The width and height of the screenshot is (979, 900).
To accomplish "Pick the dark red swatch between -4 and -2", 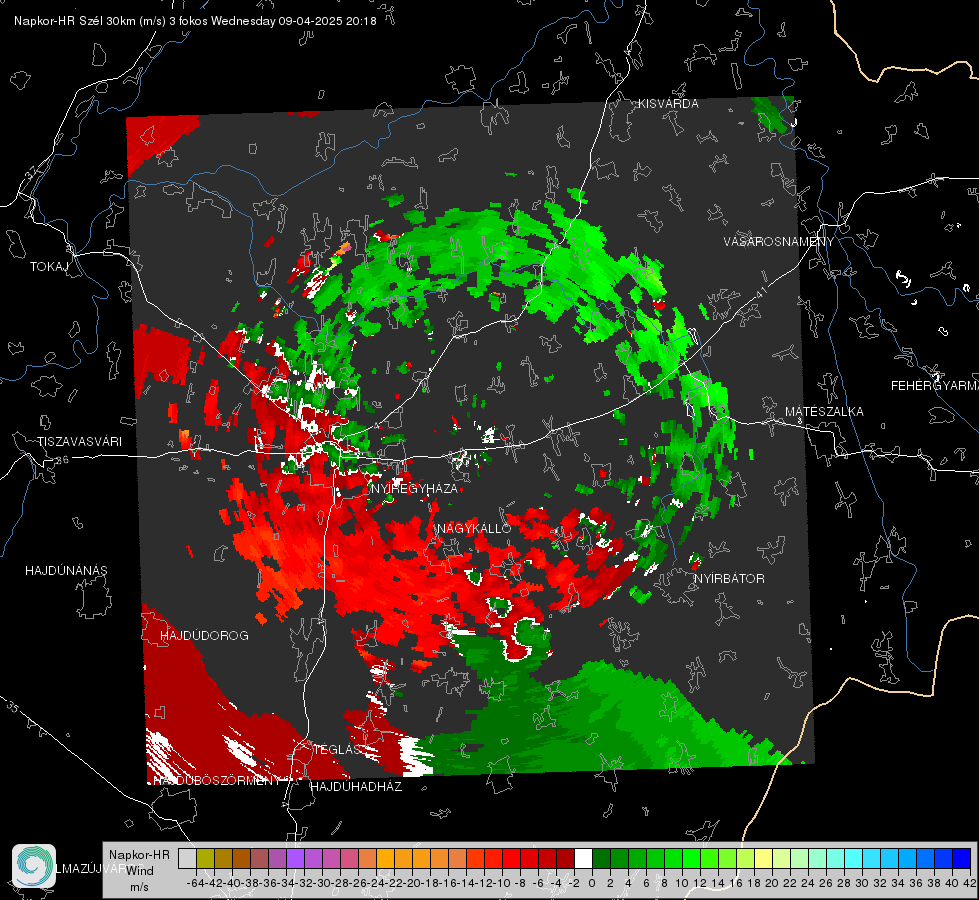I will (x=565, y=859).
